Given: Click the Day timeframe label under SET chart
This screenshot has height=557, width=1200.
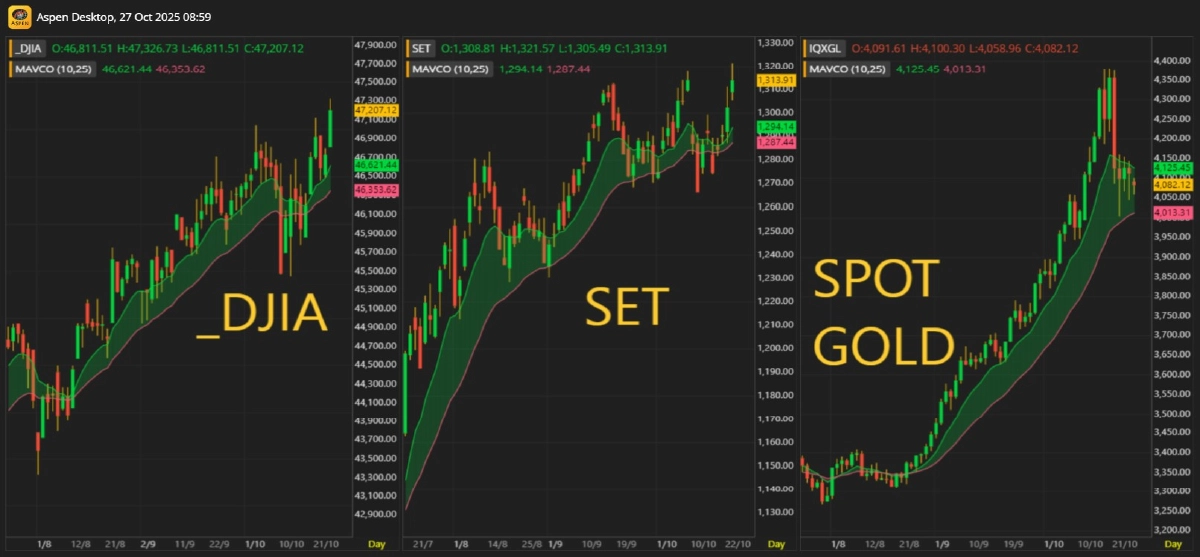Looking at the screenshot, I should (776, 544).
